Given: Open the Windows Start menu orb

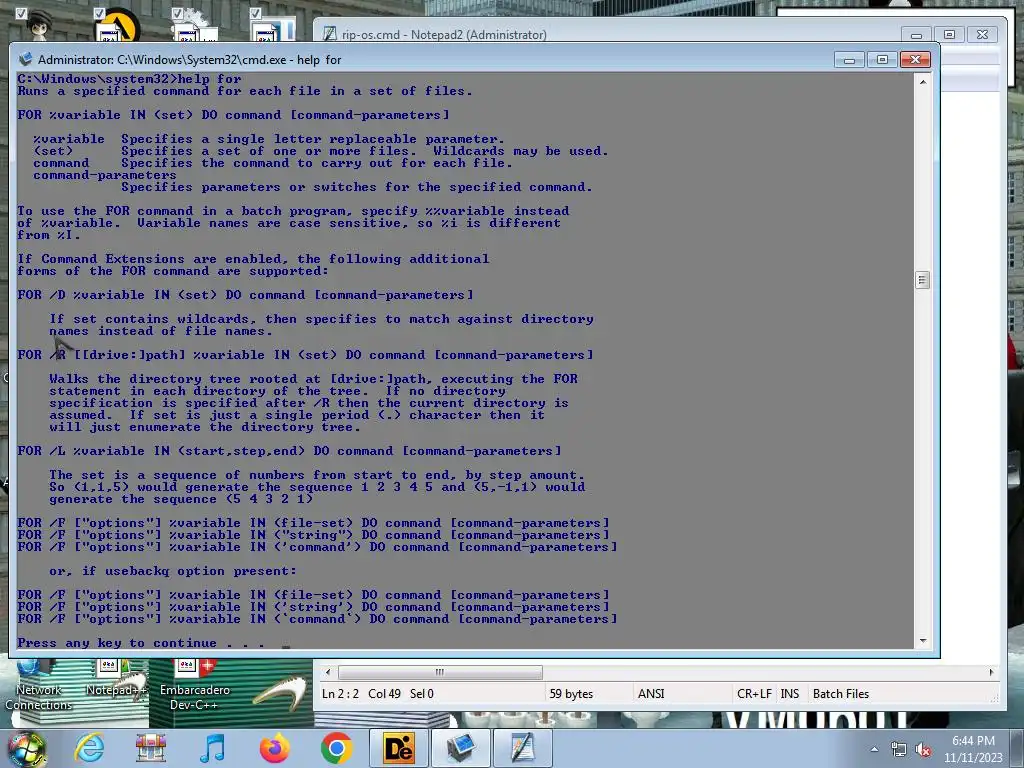Looking at the screenshot, I should pos(27,748).
